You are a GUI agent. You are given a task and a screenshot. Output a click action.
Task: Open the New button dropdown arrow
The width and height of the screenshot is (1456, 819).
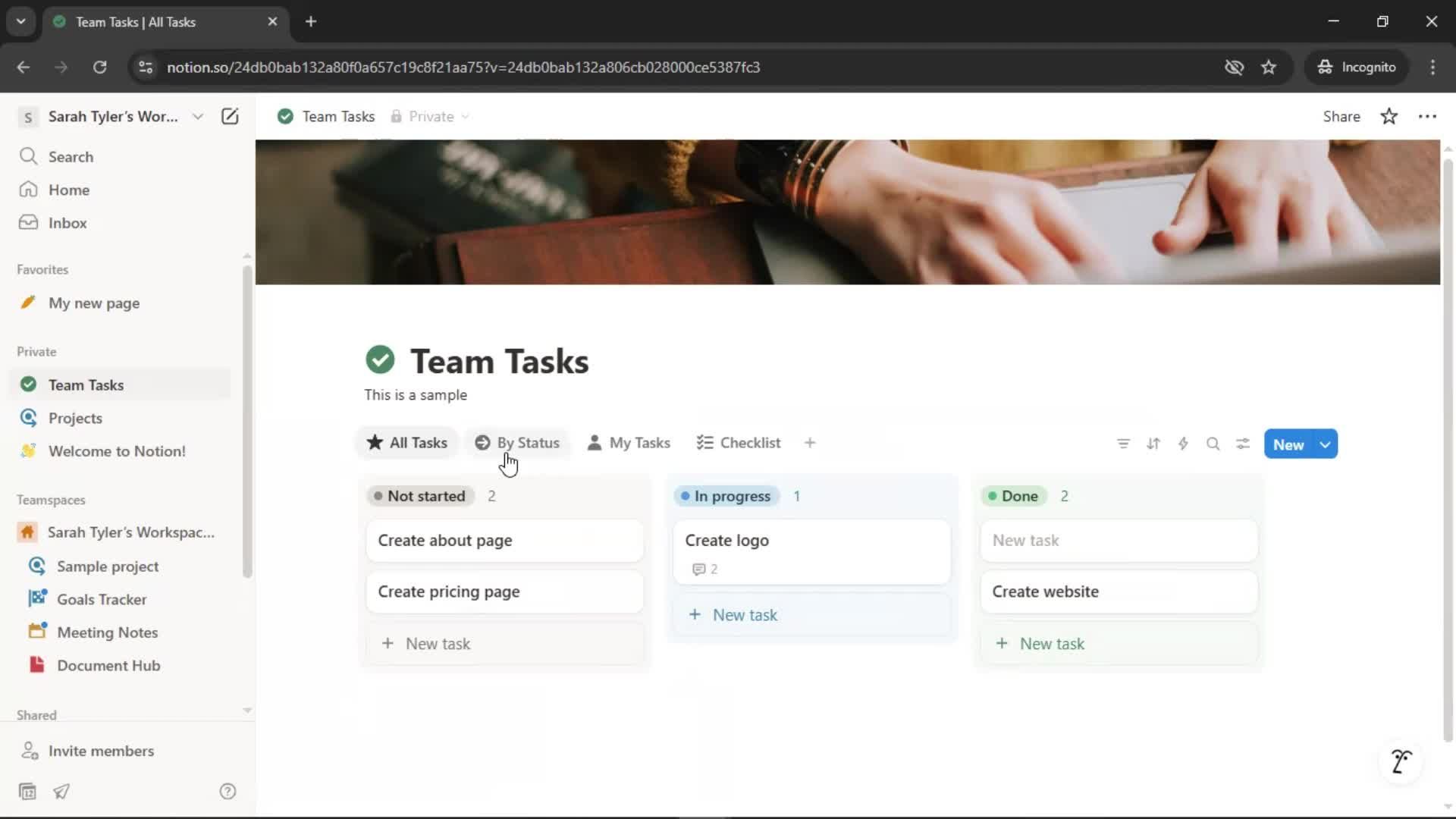[x=1326, y=444]
